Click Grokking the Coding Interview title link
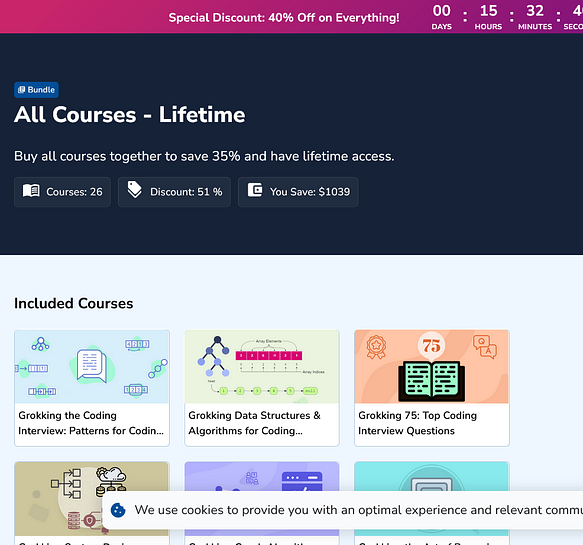The height and width of the screenshot is (545, 583). click(91, 423)
